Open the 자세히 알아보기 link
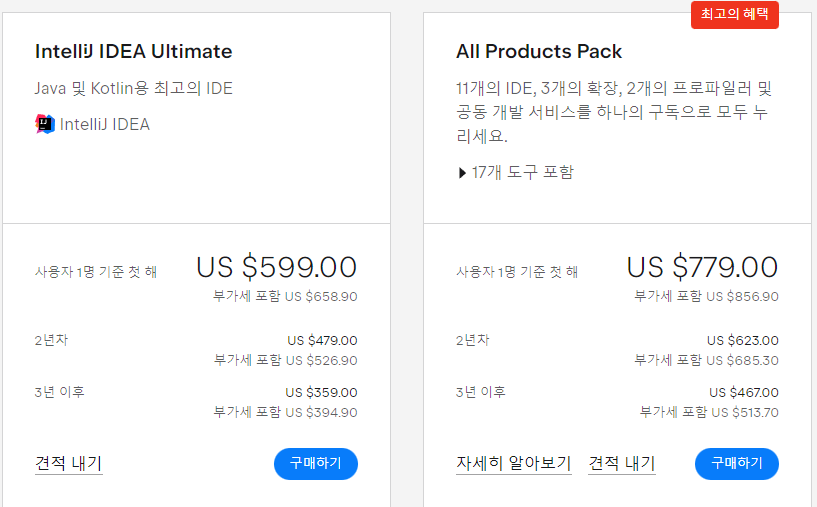Image resolution: width=817 pixels, height=507 pixels. point(513,463)
